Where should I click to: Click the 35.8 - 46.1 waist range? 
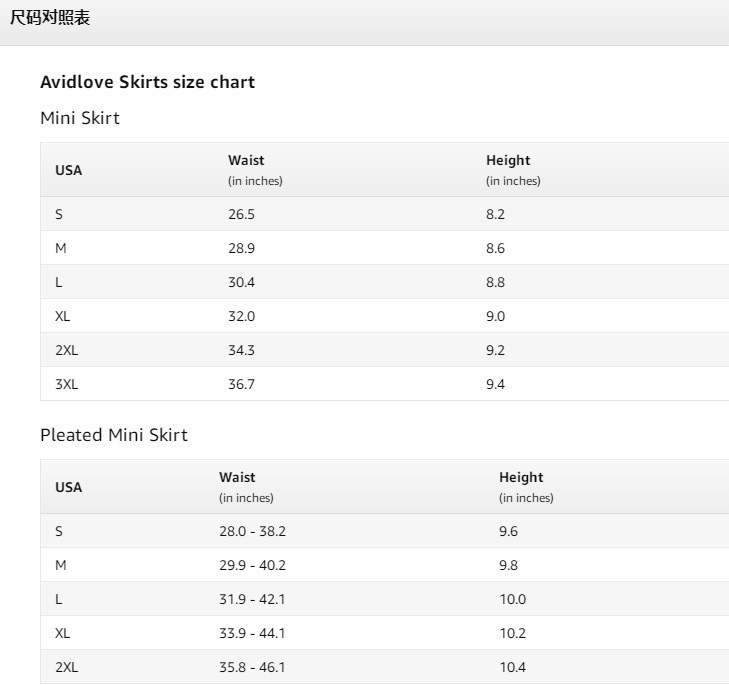[x=252, y=667]
